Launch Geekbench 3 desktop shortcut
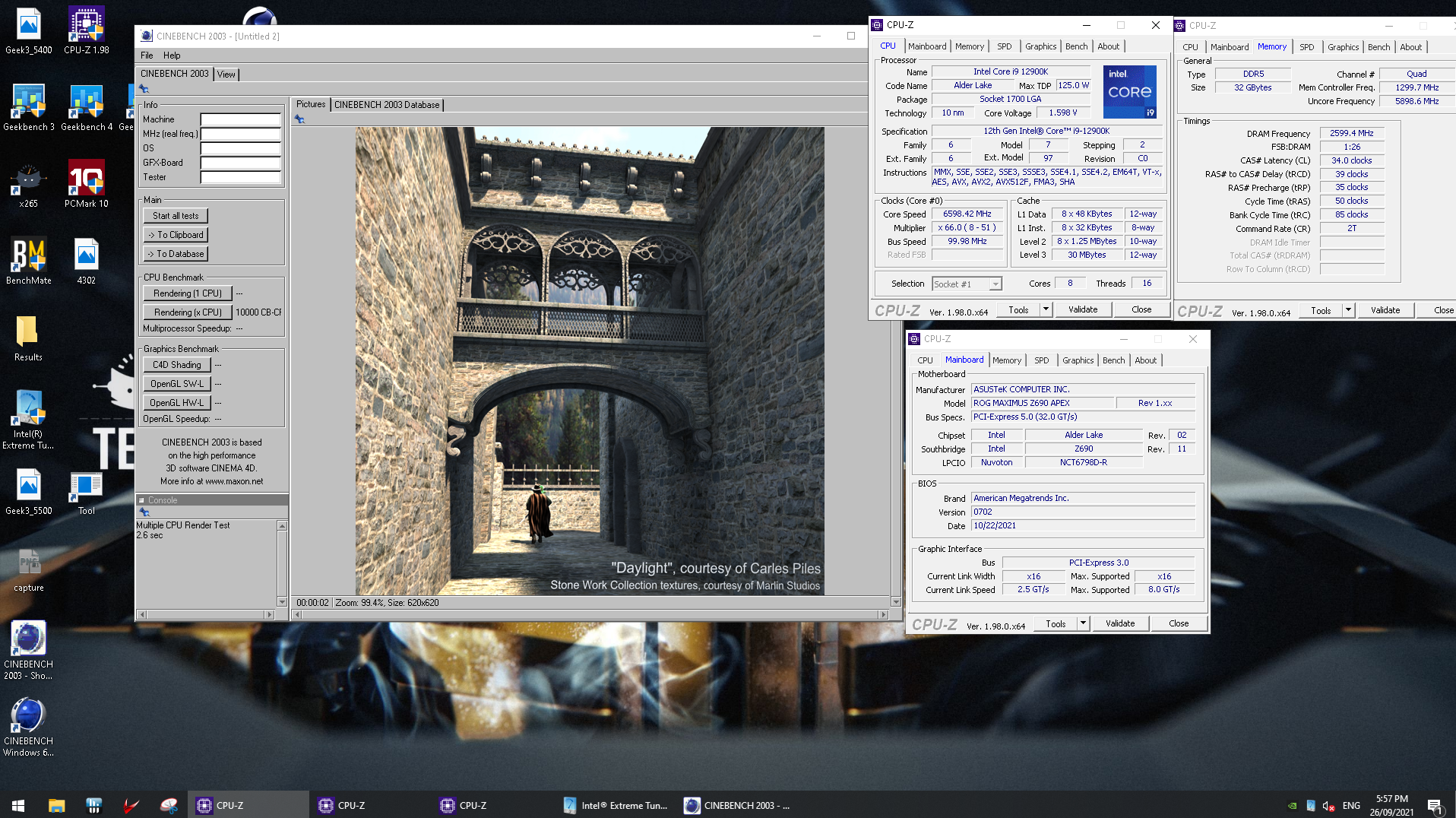This screenshot has height=818, width=1456. pyautogui.click(x=29, y=107)
